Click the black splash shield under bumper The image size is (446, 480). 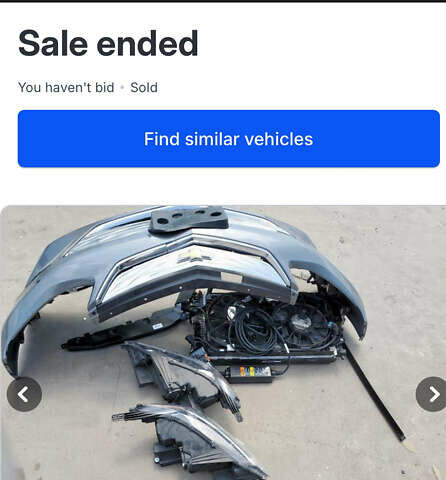123,328
